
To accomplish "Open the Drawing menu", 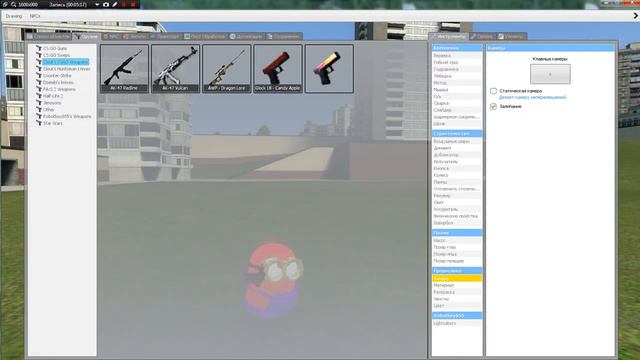I will pyautogui.click(x=13, y=16).
